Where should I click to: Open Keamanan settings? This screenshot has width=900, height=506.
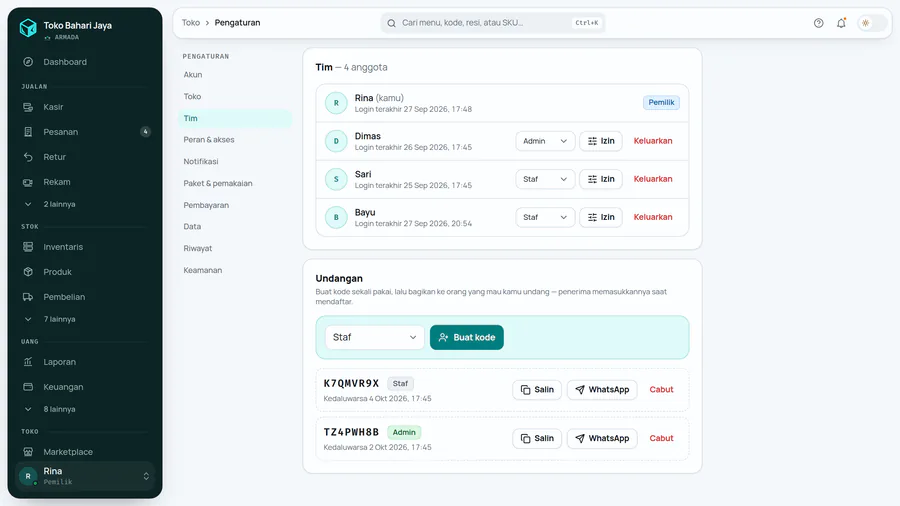[235, 270]
